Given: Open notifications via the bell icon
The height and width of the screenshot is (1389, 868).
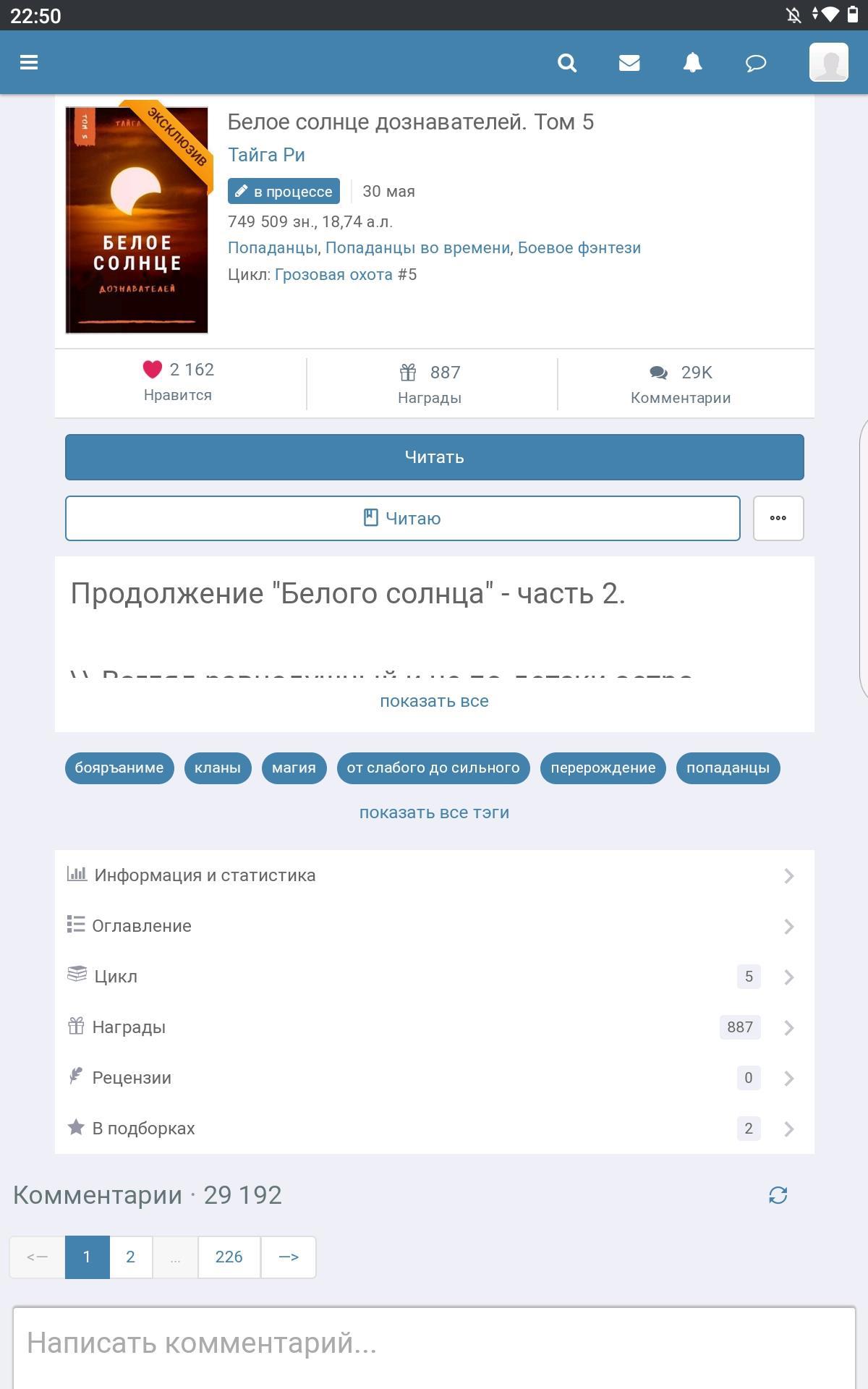Looking at the screenshot, I should (693, 63).
